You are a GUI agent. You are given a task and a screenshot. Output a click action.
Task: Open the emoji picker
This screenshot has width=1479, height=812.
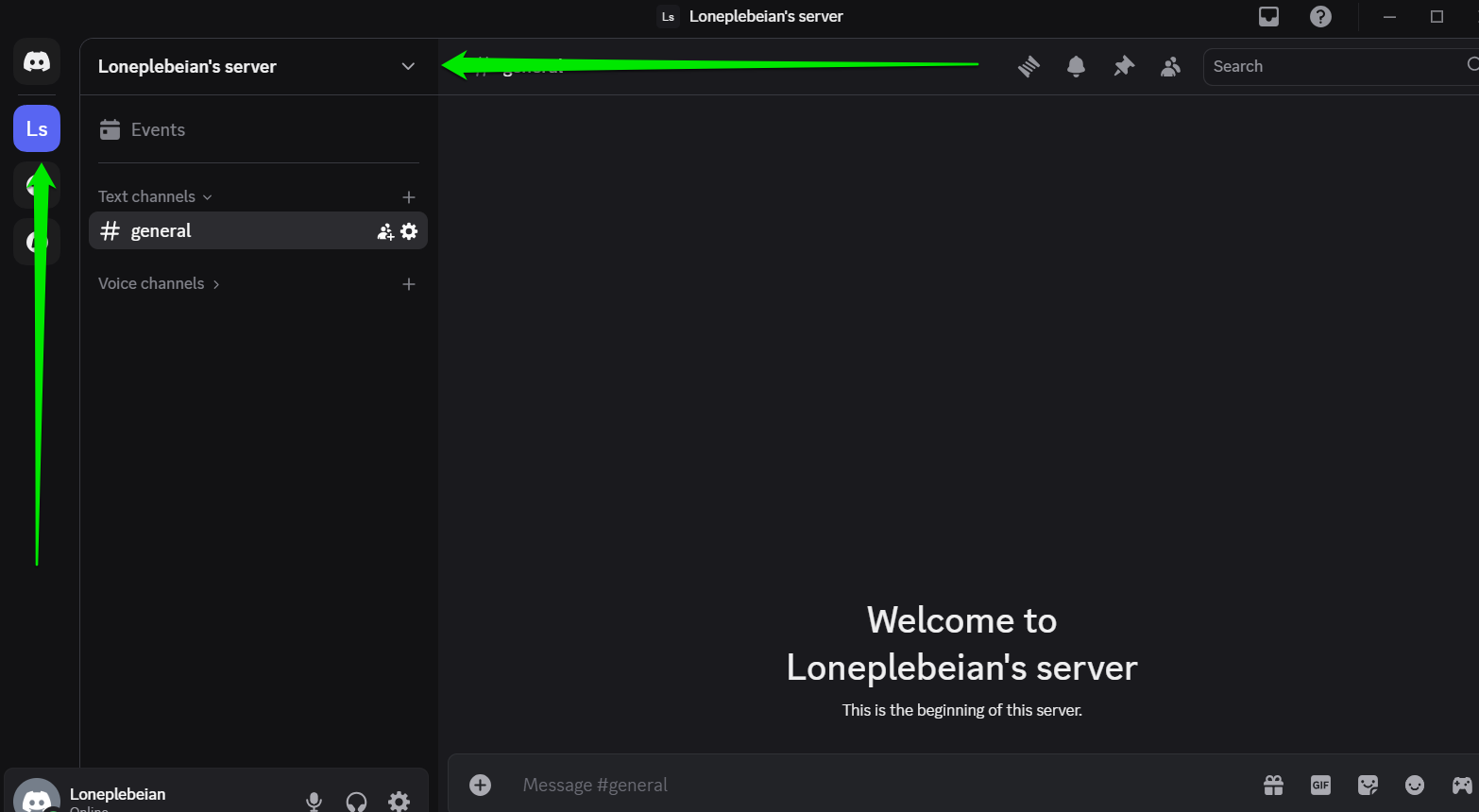point(1414,785)
